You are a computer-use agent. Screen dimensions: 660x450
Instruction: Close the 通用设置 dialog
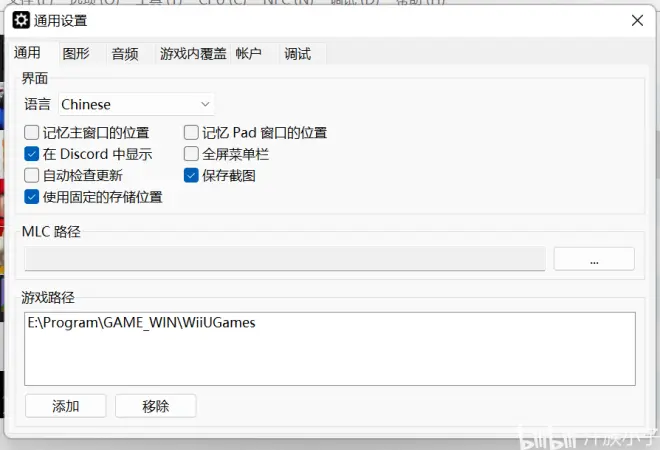tap(637, 20)
